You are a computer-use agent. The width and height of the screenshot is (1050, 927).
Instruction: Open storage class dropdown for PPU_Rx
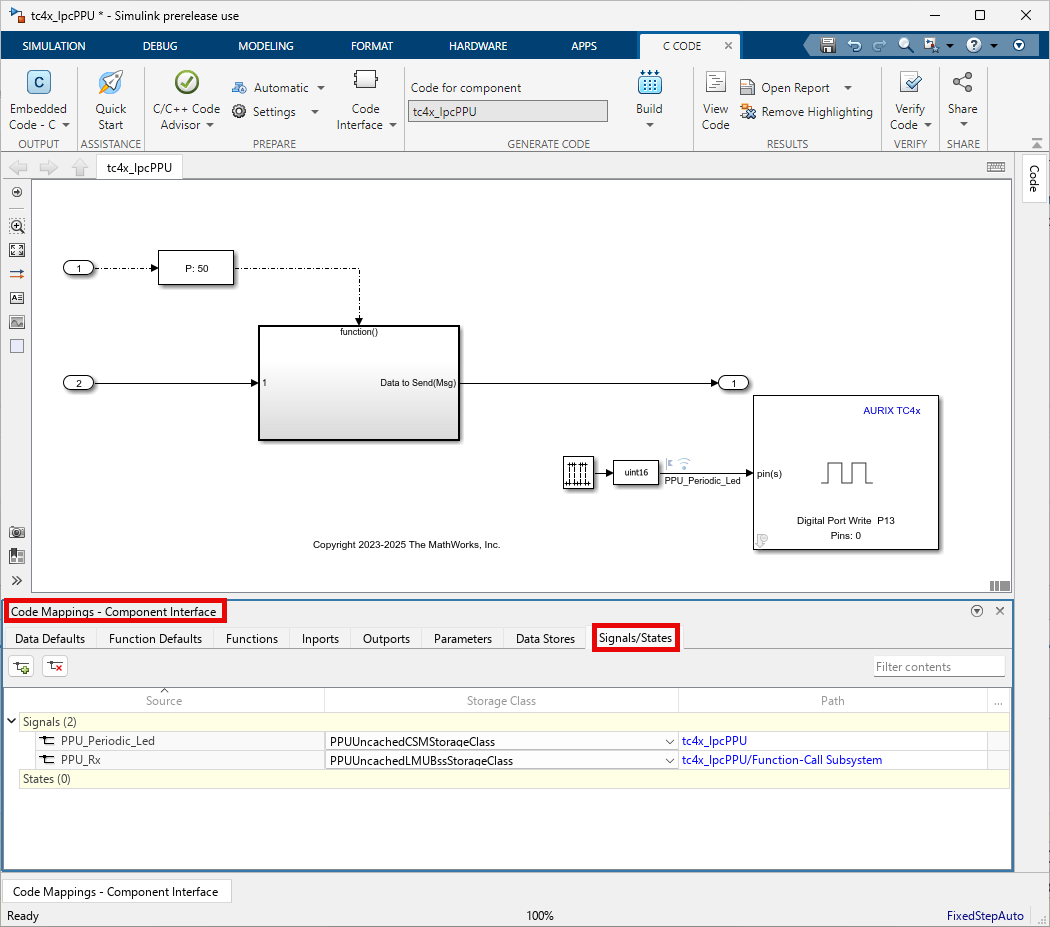pyautogui.click(x=670, y=760)
